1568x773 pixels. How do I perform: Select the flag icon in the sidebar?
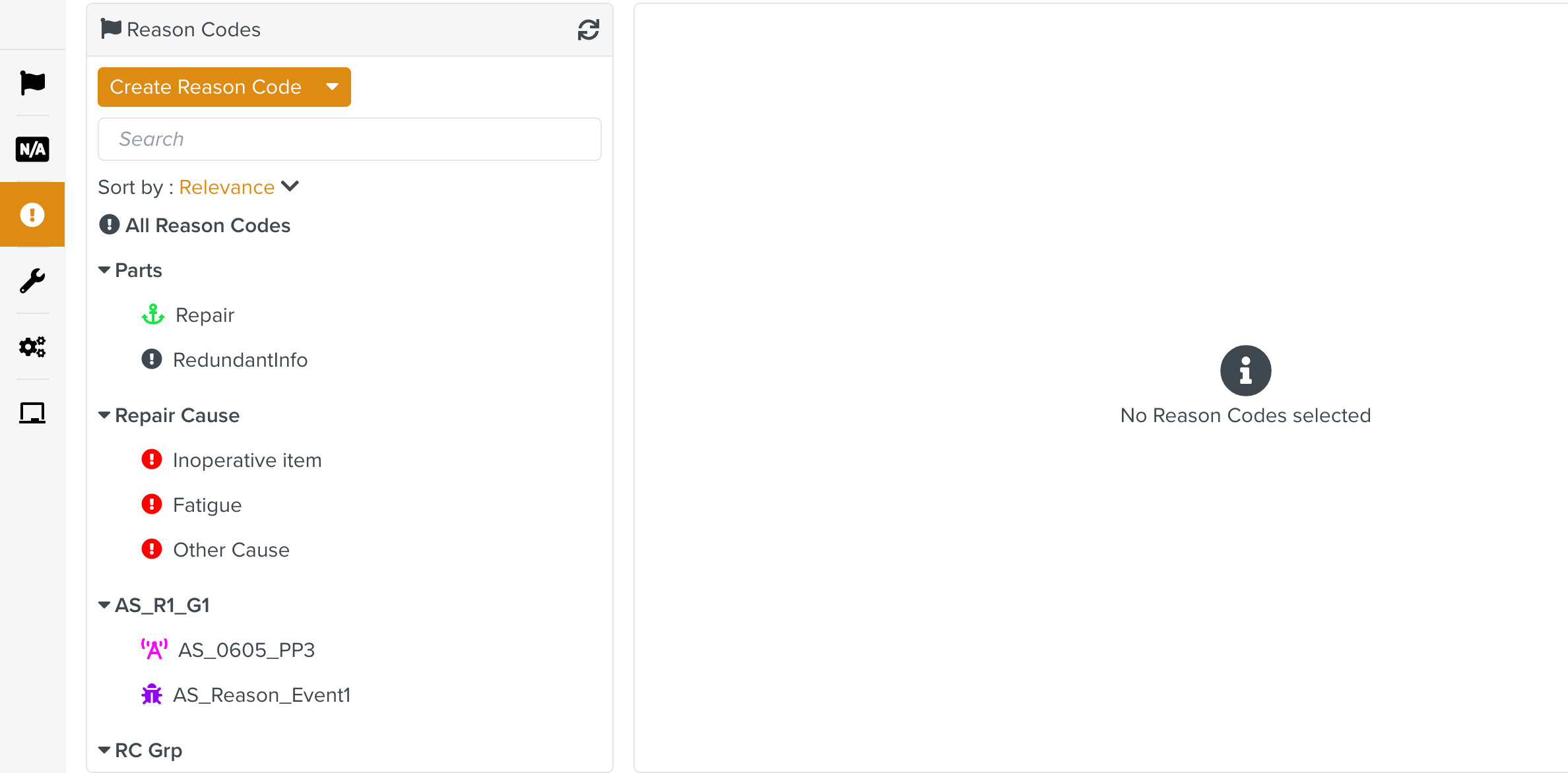pyautogui.click(x=32, y=82)
